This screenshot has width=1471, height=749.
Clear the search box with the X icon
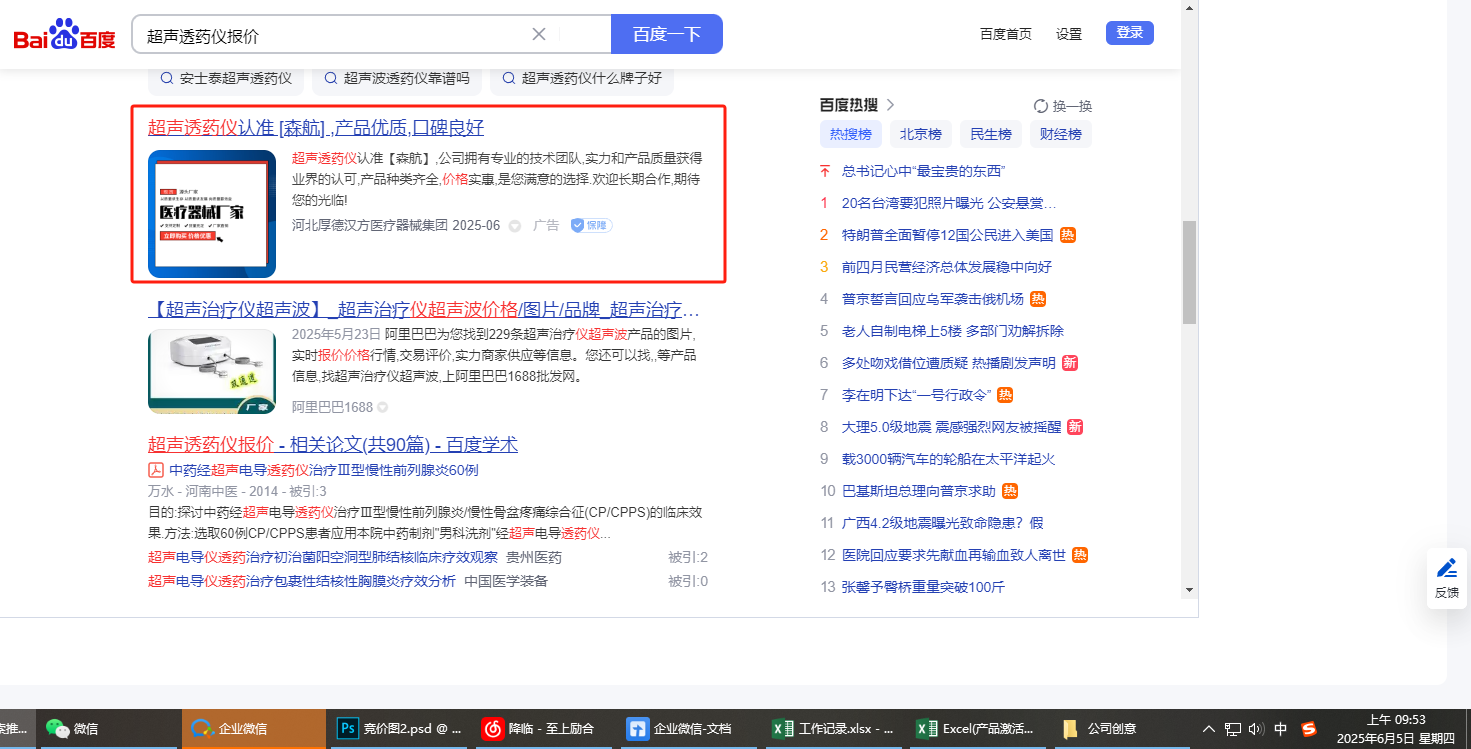coord(538,34)
